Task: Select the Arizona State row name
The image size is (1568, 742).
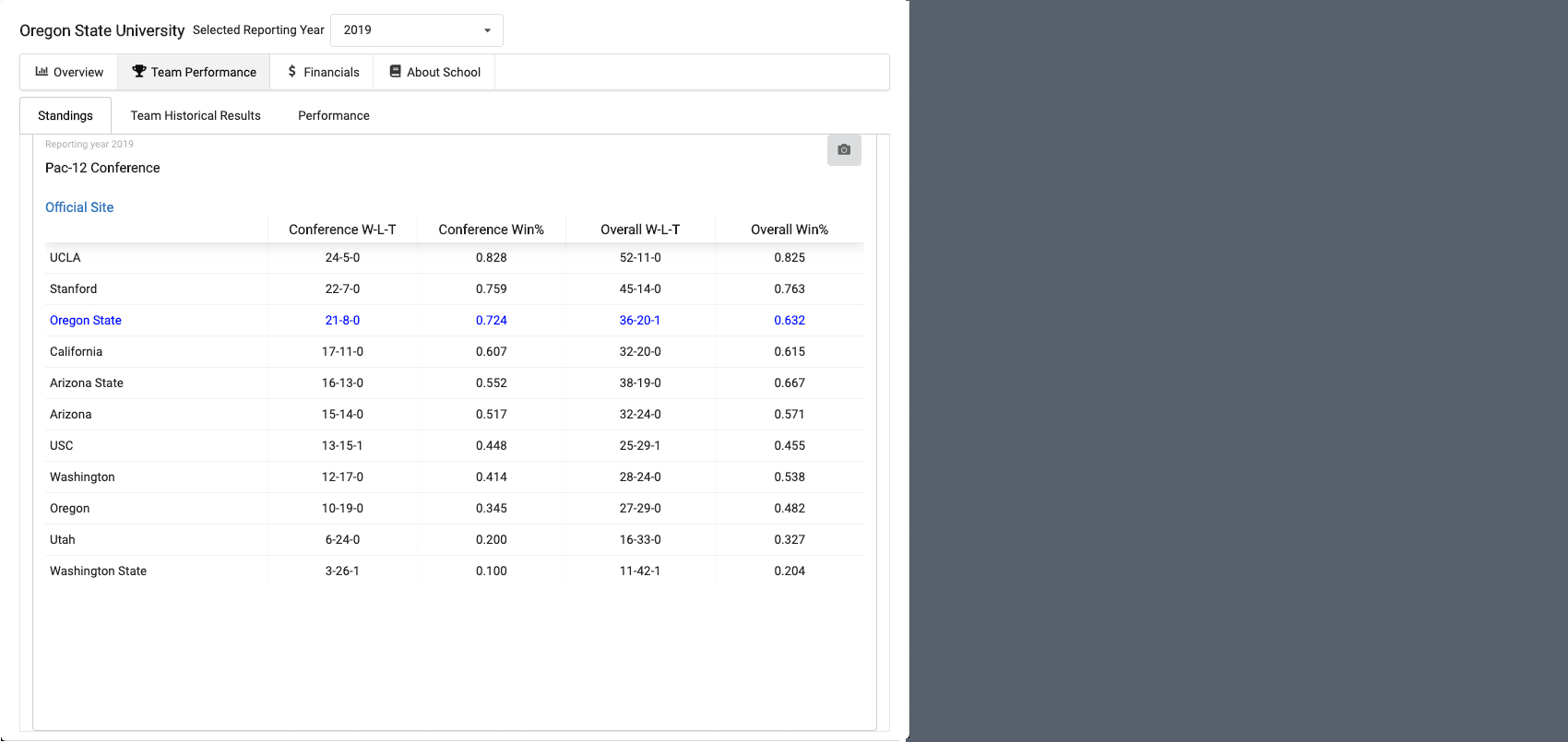Action: (x=87, y=383)
